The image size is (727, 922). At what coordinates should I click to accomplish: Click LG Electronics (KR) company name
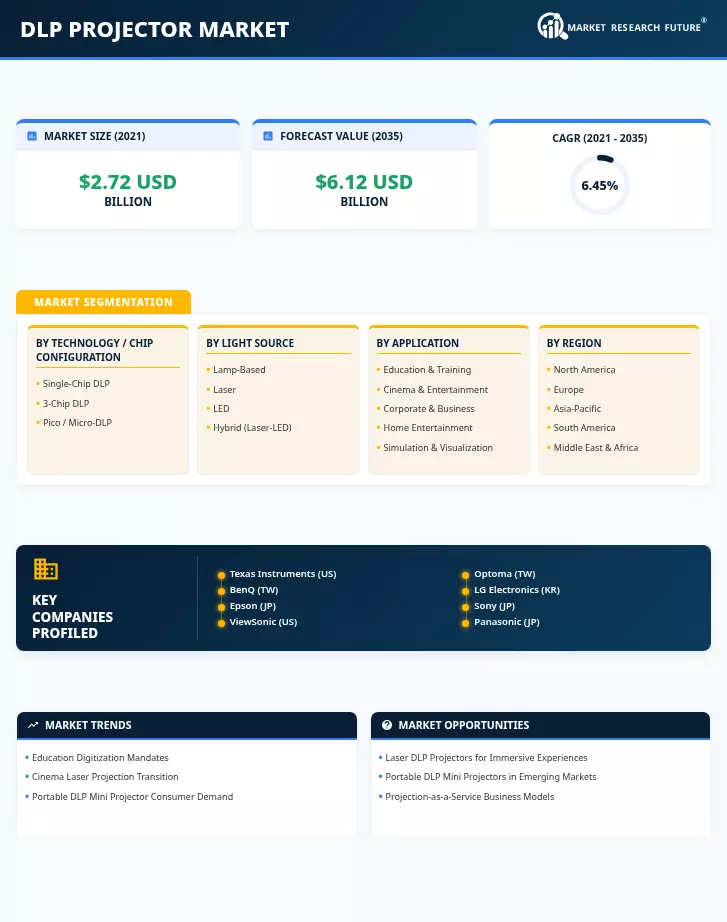(x=517, y=590)
